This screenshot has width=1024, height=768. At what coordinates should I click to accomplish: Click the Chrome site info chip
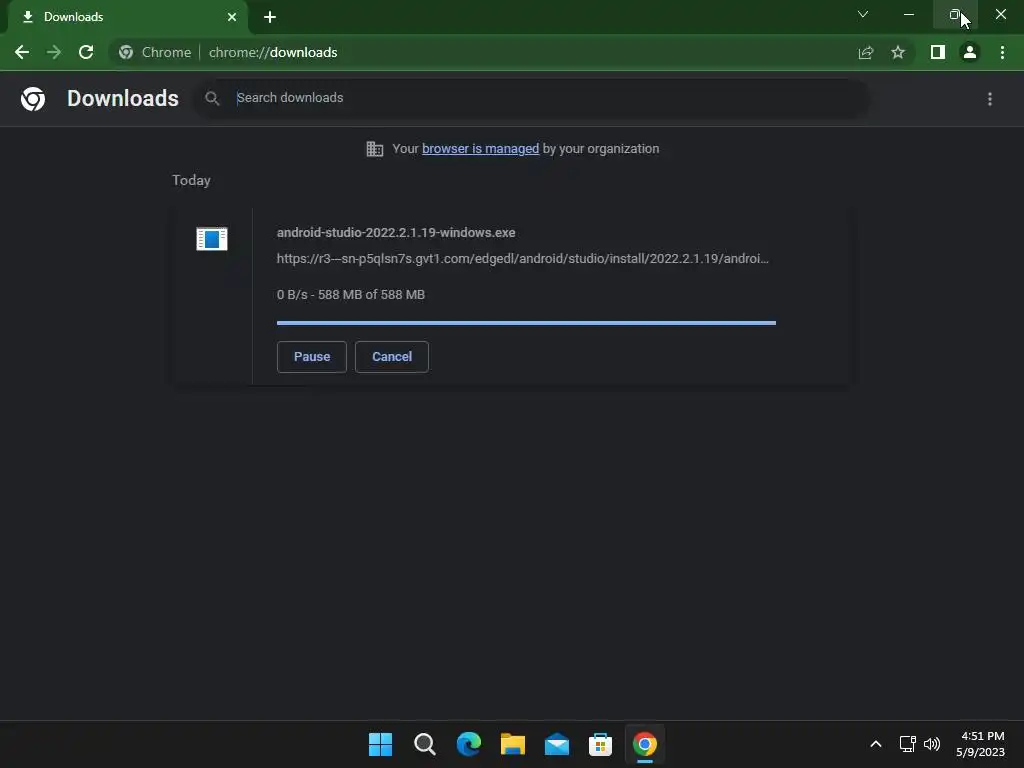click(155, 52)
